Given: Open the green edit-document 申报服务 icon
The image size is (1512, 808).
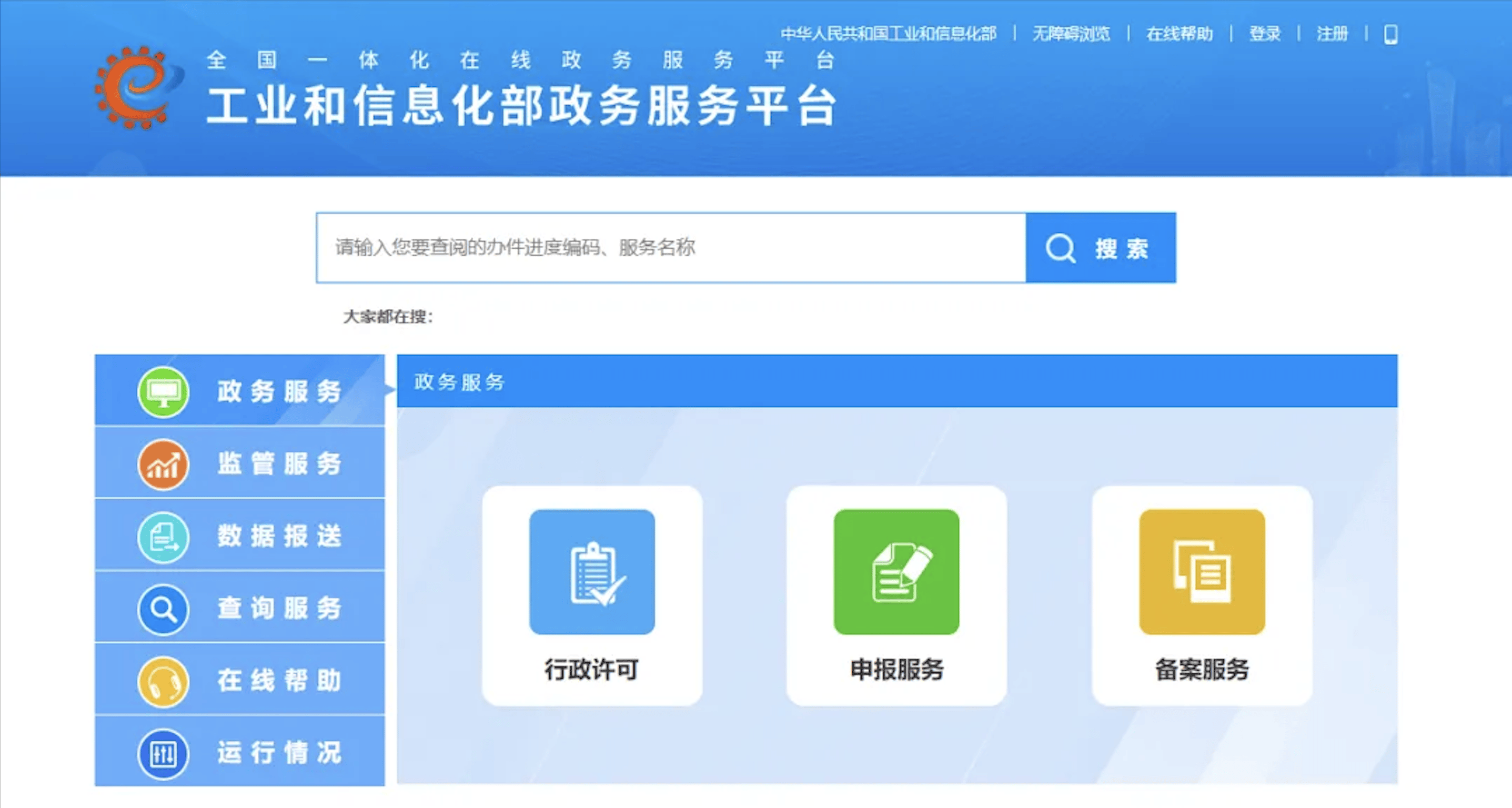Looking at the screenshot, I should point(896,571).
